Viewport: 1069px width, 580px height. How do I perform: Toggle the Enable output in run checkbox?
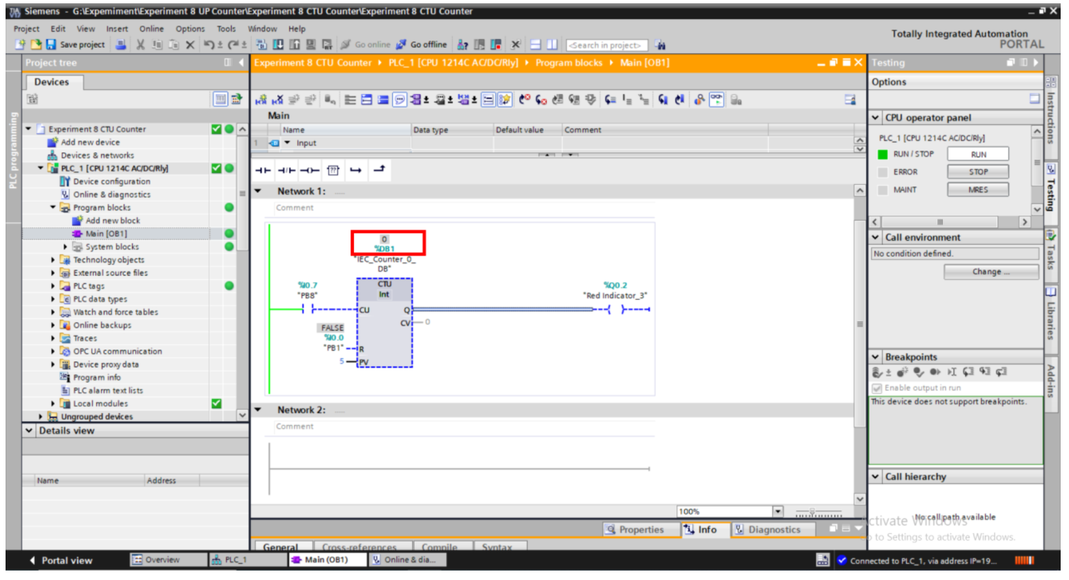[x=877, y=388]
